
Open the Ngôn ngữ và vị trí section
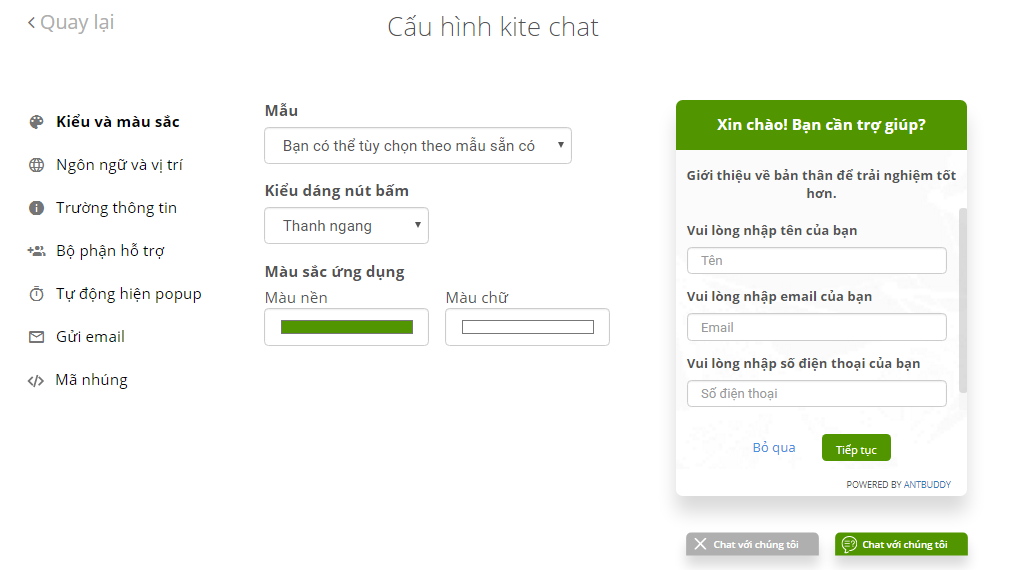(x=119, y=165)
